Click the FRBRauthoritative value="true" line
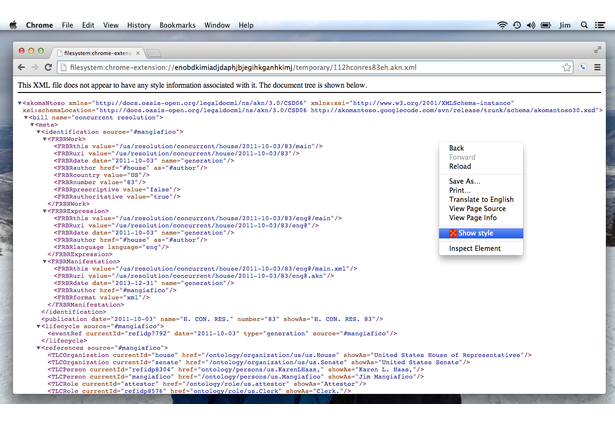This screenshot has width=615, height=424. click(117, 197)
